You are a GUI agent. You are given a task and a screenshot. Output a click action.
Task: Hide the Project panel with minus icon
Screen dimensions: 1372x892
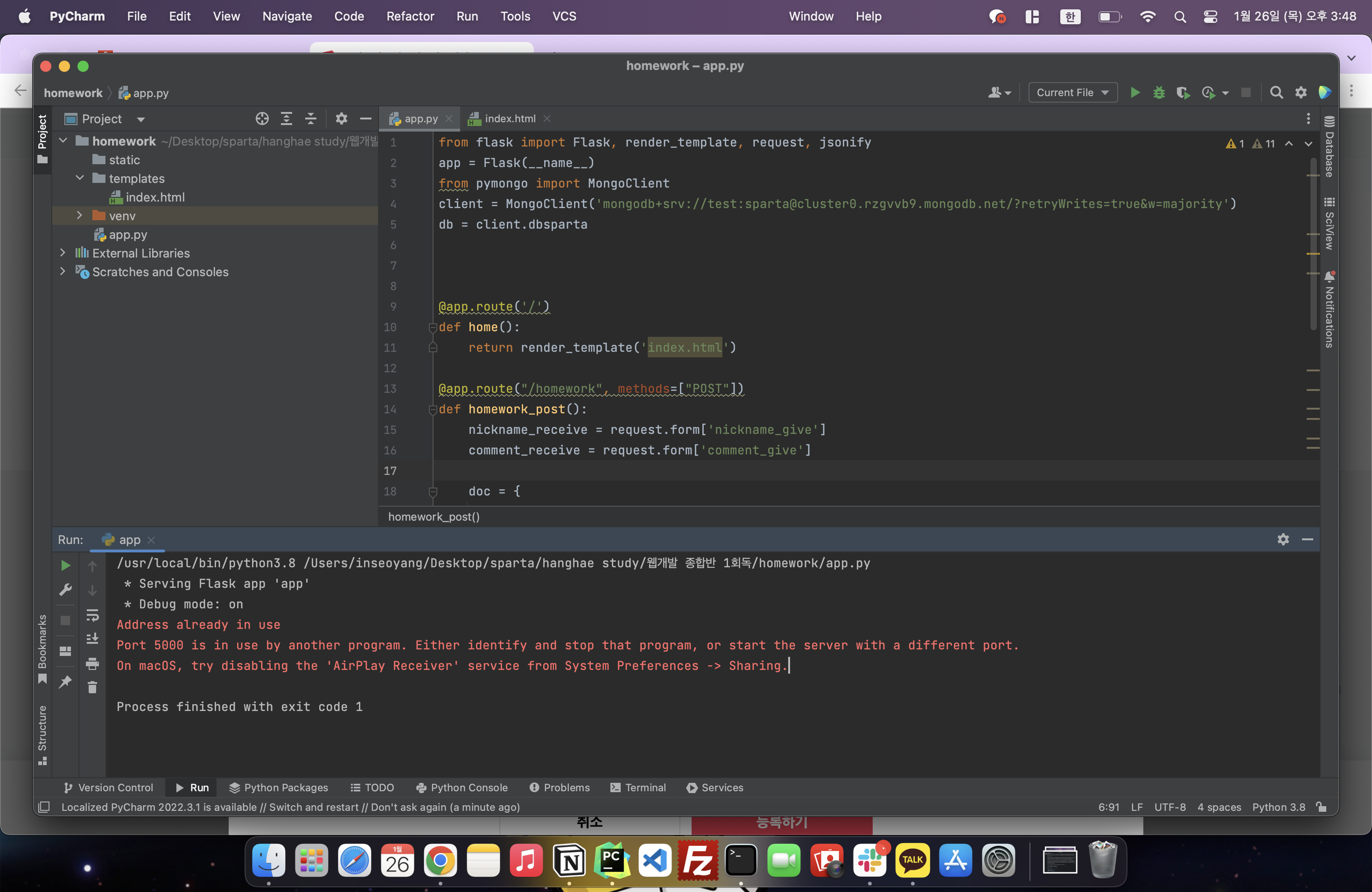365,118
